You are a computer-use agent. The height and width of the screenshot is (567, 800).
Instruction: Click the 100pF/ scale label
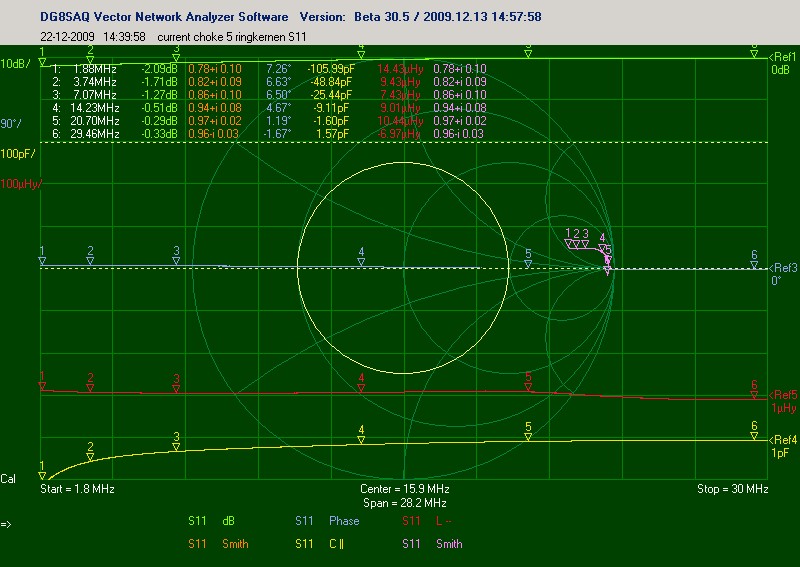18,154
